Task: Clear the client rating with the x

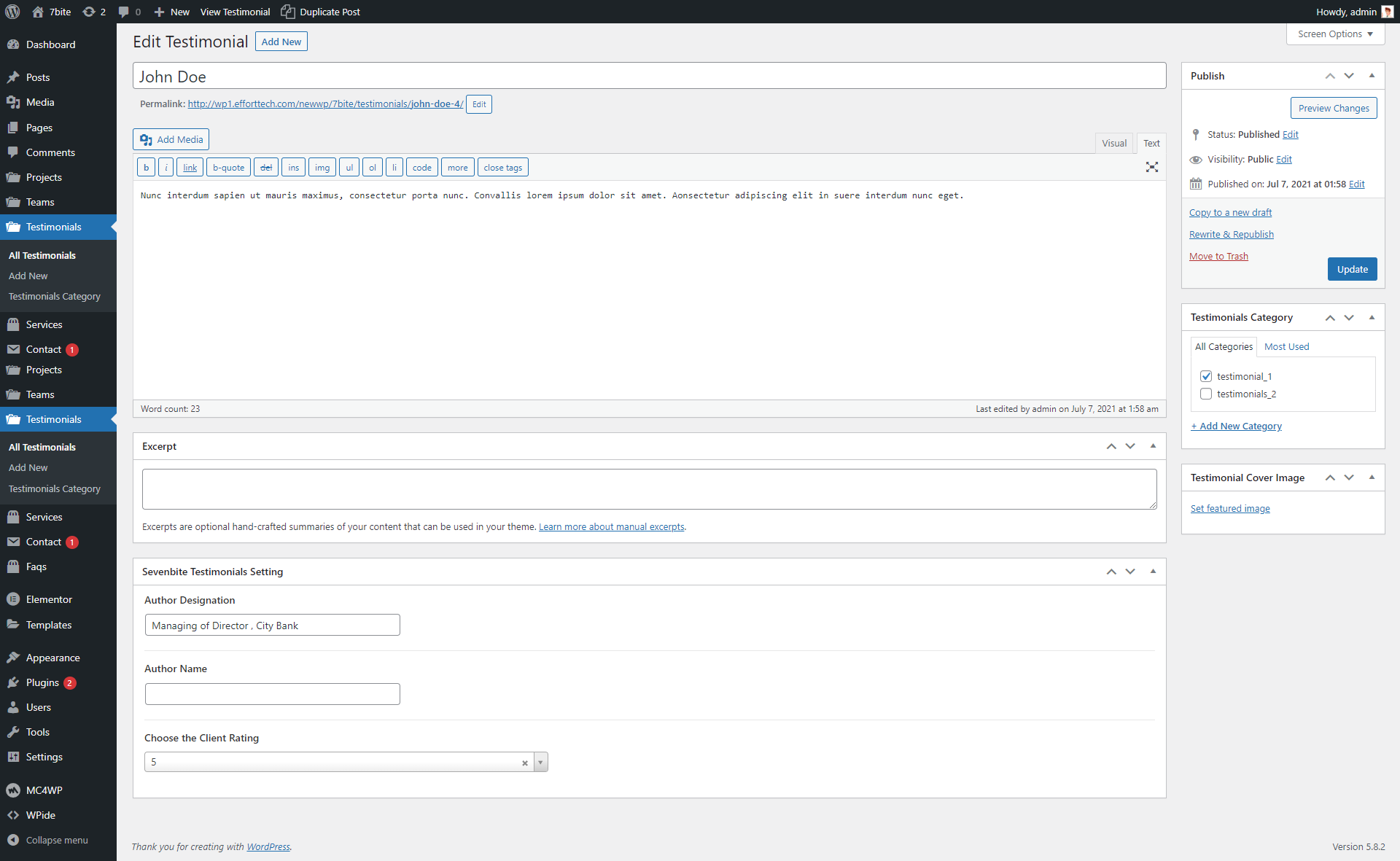Action: 524,763
